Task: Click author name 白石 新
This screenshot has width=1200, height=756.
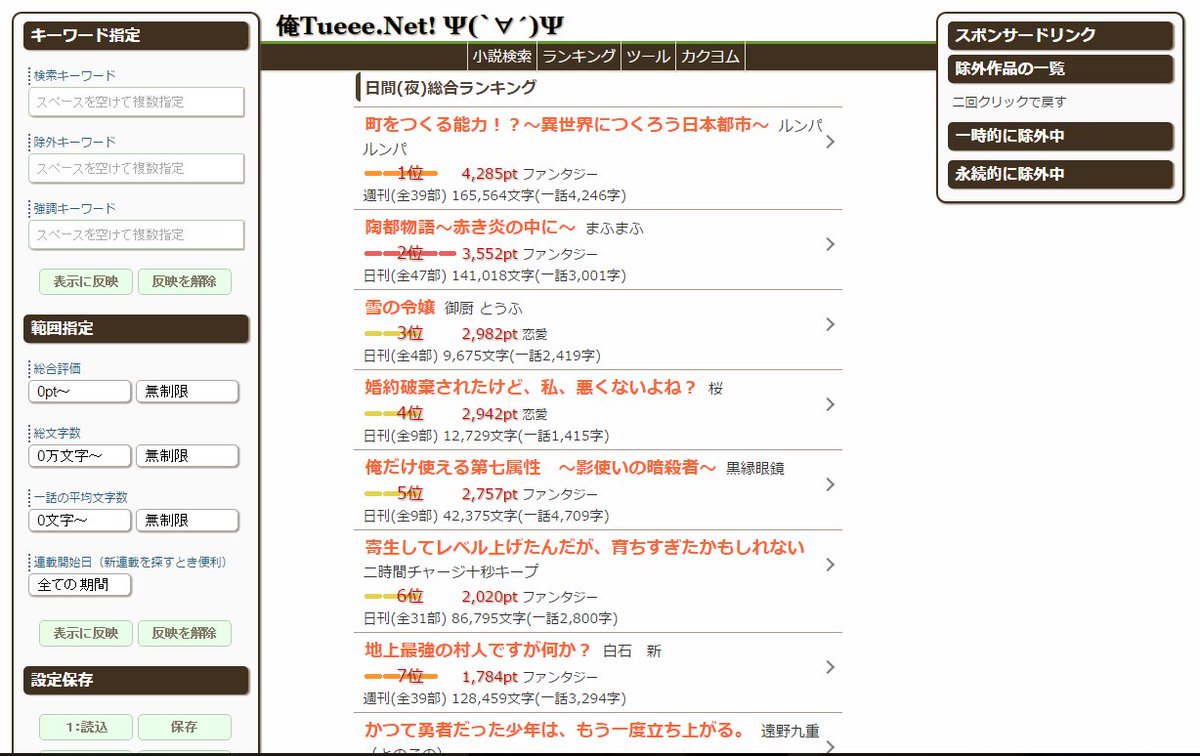Action: [x=632, y=651]
